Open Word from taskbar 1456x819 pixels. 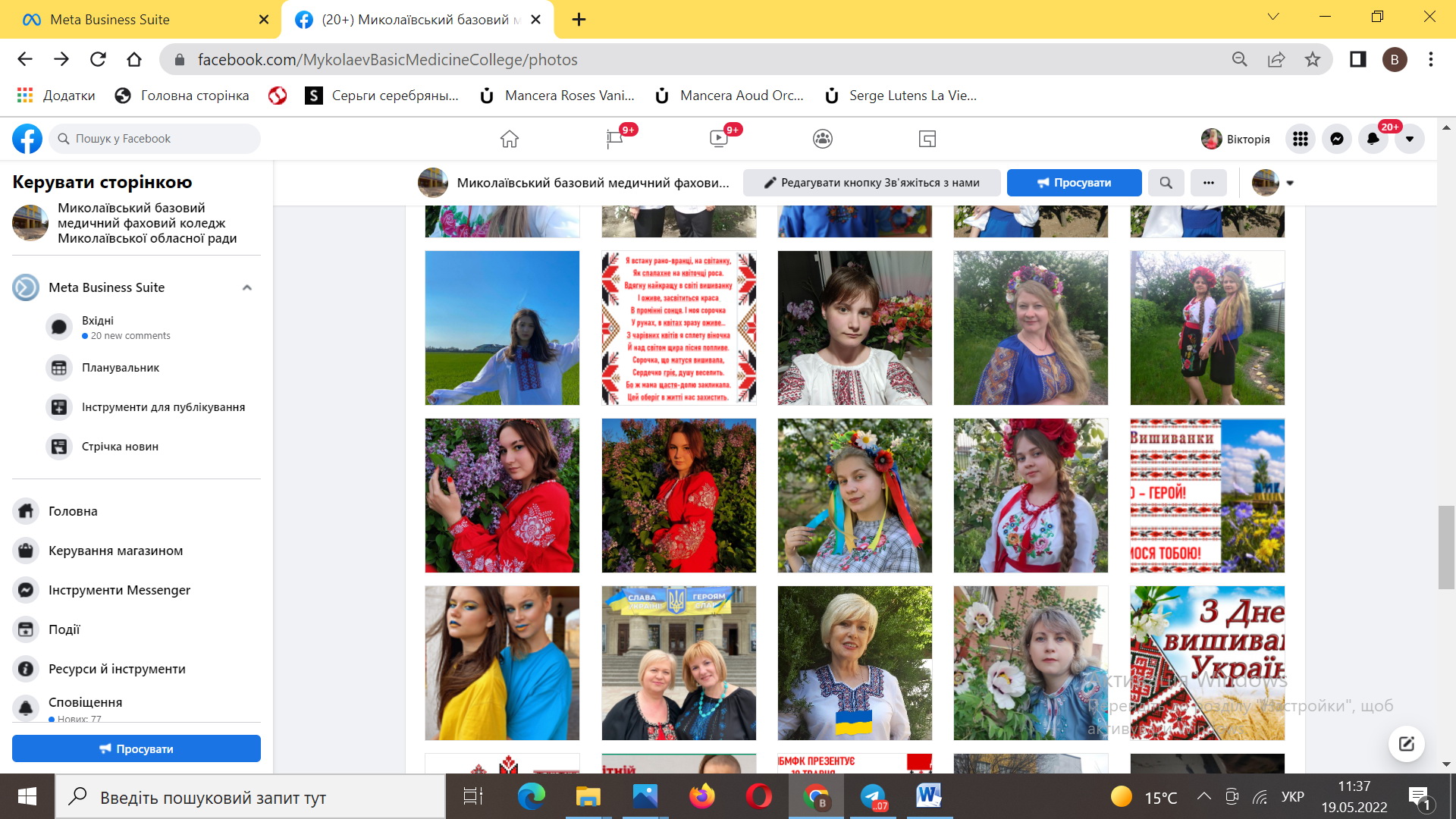coord(929,796)
